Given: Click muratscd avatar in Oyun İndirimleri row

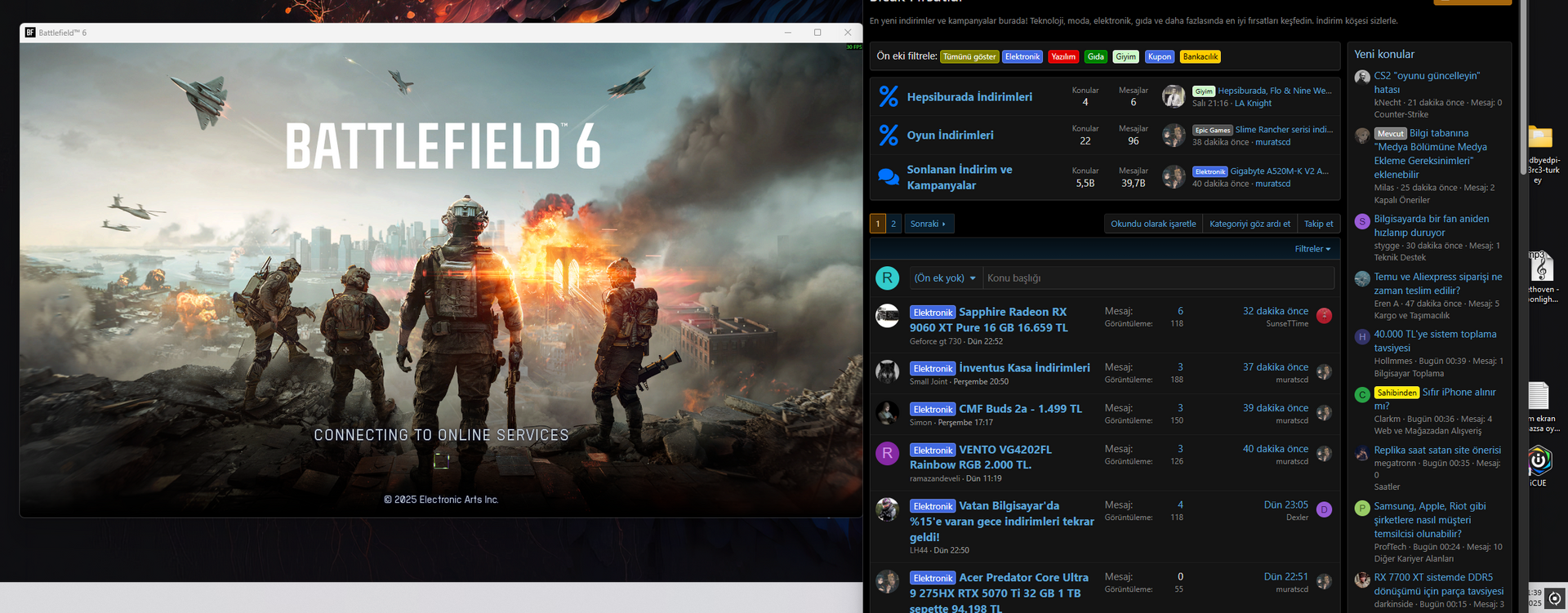Looking at the screenshot, I should 1174,135.
